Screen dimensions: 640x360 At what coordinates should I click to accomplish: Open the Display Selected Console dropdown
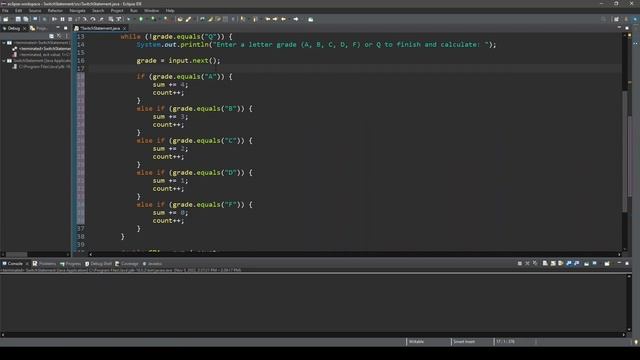(x=595, y=264)
